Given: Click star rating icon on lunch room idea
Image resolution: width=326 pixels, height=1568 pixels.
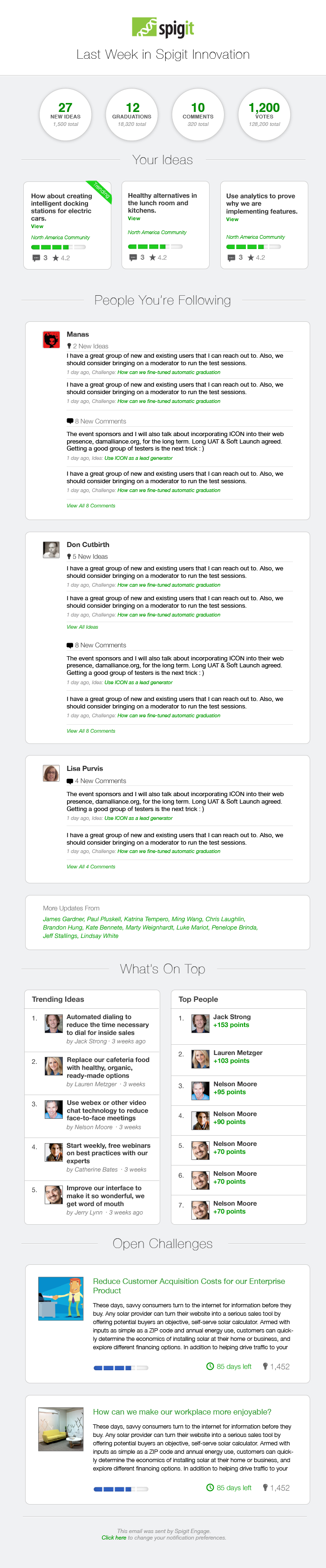Looking at the screenshot, I should pyautogui.click(x=153, y=257).
